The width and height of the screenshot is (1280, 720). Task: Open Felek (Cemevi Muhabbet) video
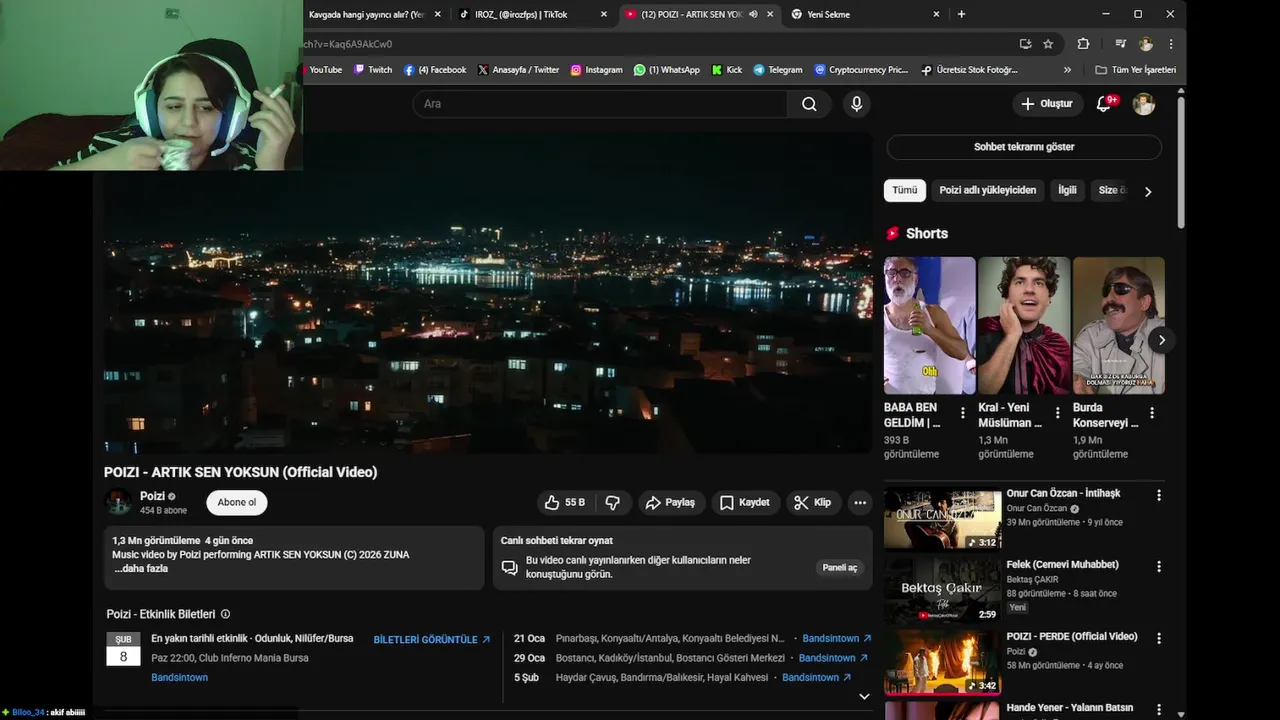(x=942, y=590)
